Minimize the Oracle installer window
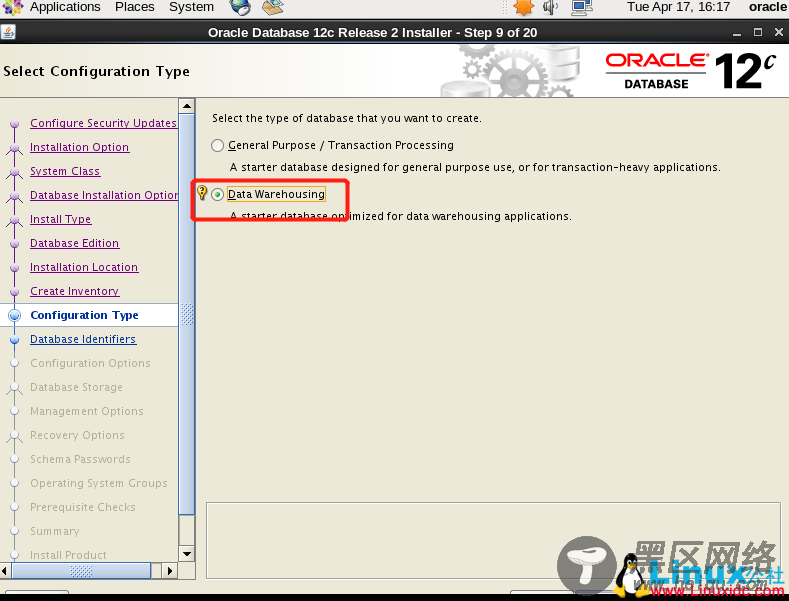 pos(737,33)
